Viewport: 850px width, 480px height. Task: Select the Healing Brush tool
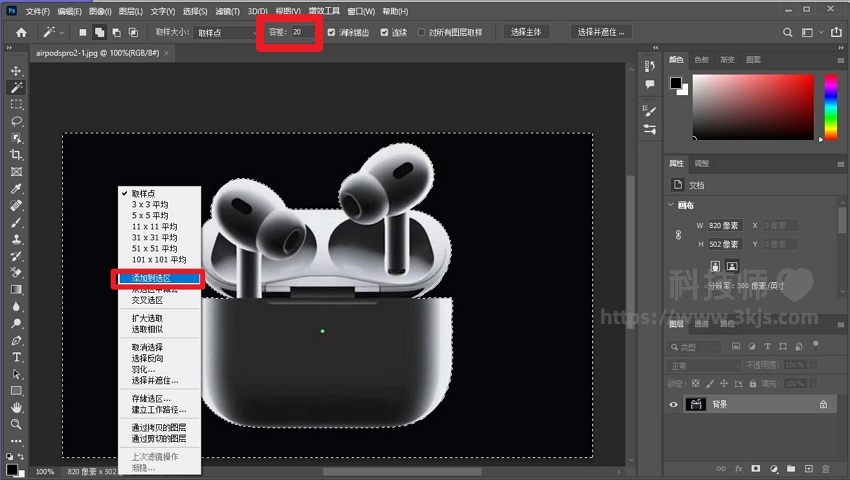pyautogui.click(x=16, y=206)
